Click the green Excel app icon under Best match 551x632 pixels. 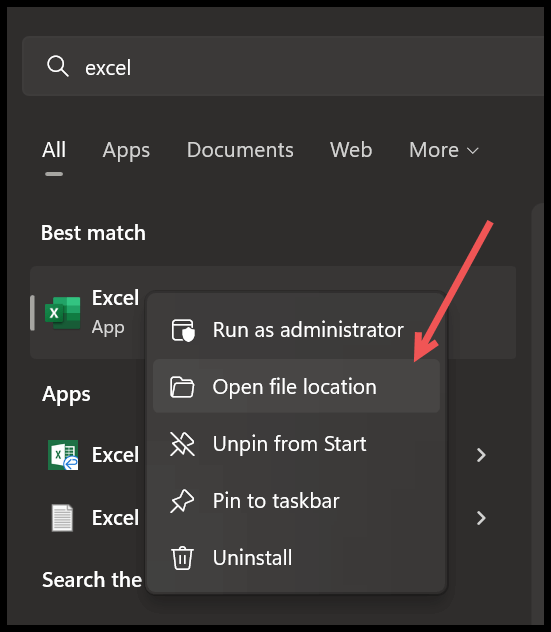(62, 313)
